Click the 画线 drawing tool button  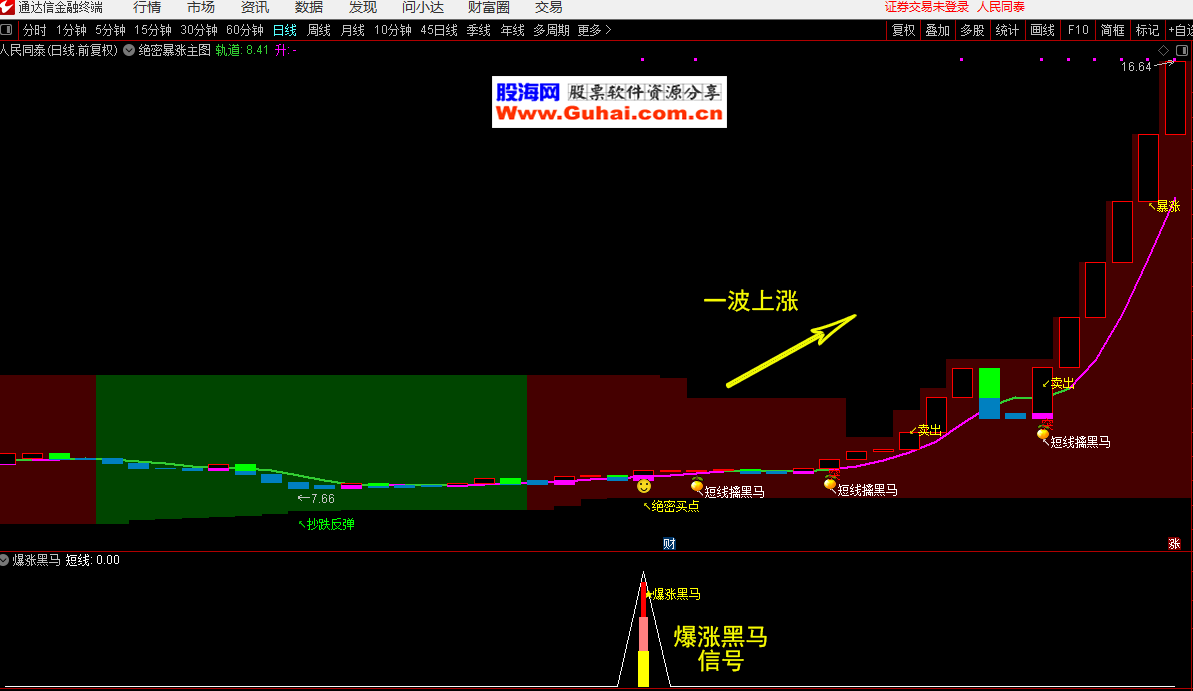click(1042, 30)
